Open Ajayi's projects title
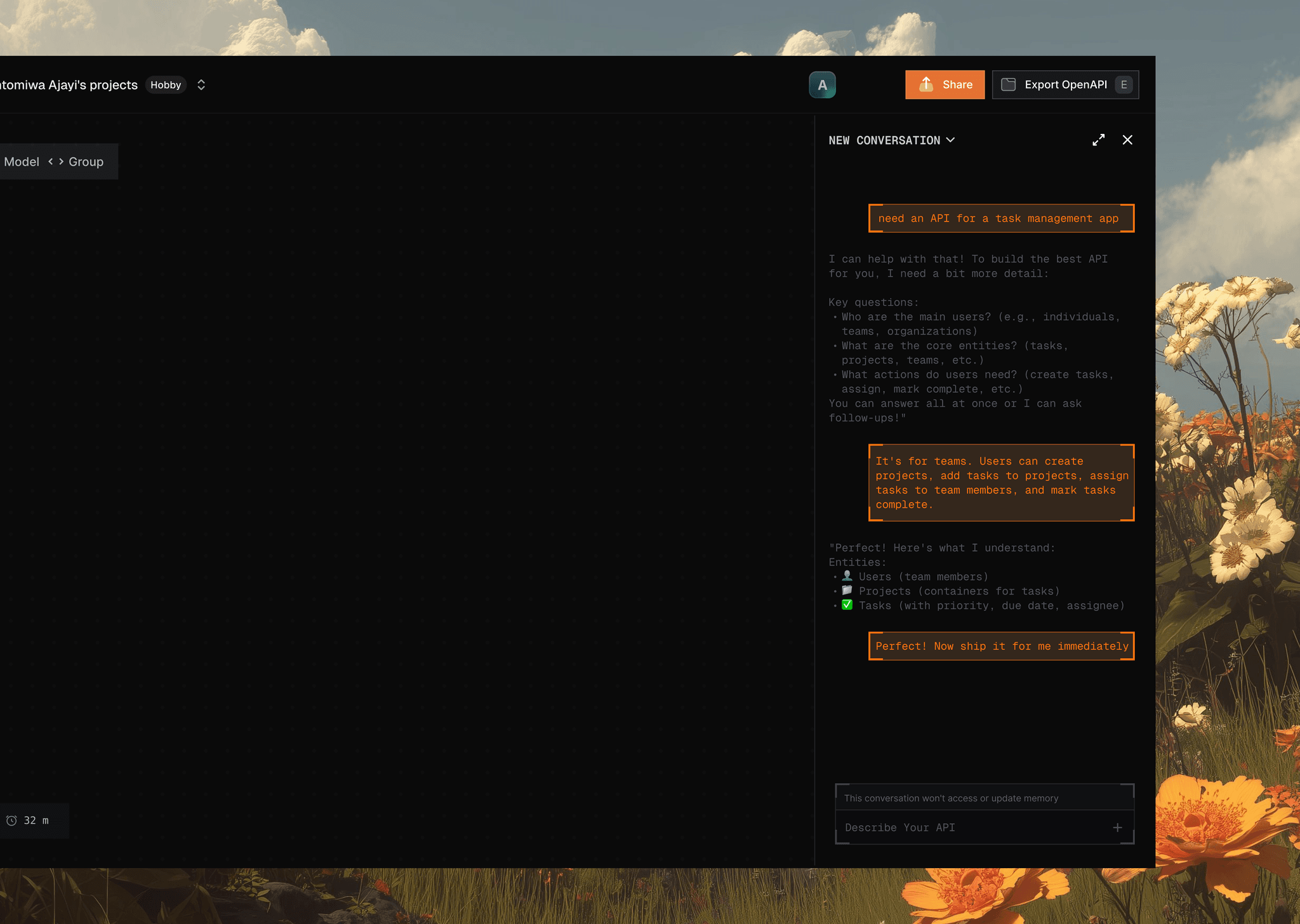The height and width of the screenshot is (924, 1300). click(x=69, y=85)
